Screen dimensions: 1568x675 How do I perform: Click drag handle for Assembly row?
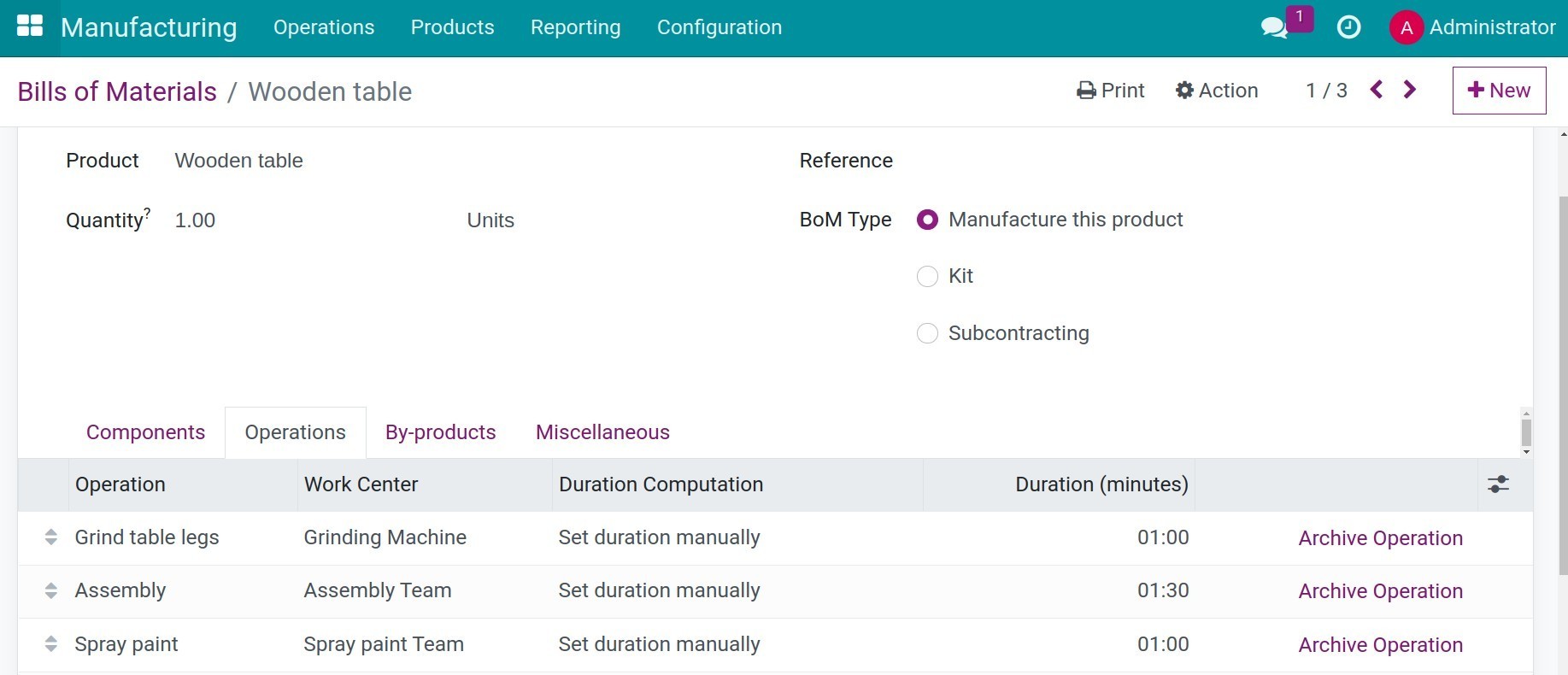[x=51, y=590]
